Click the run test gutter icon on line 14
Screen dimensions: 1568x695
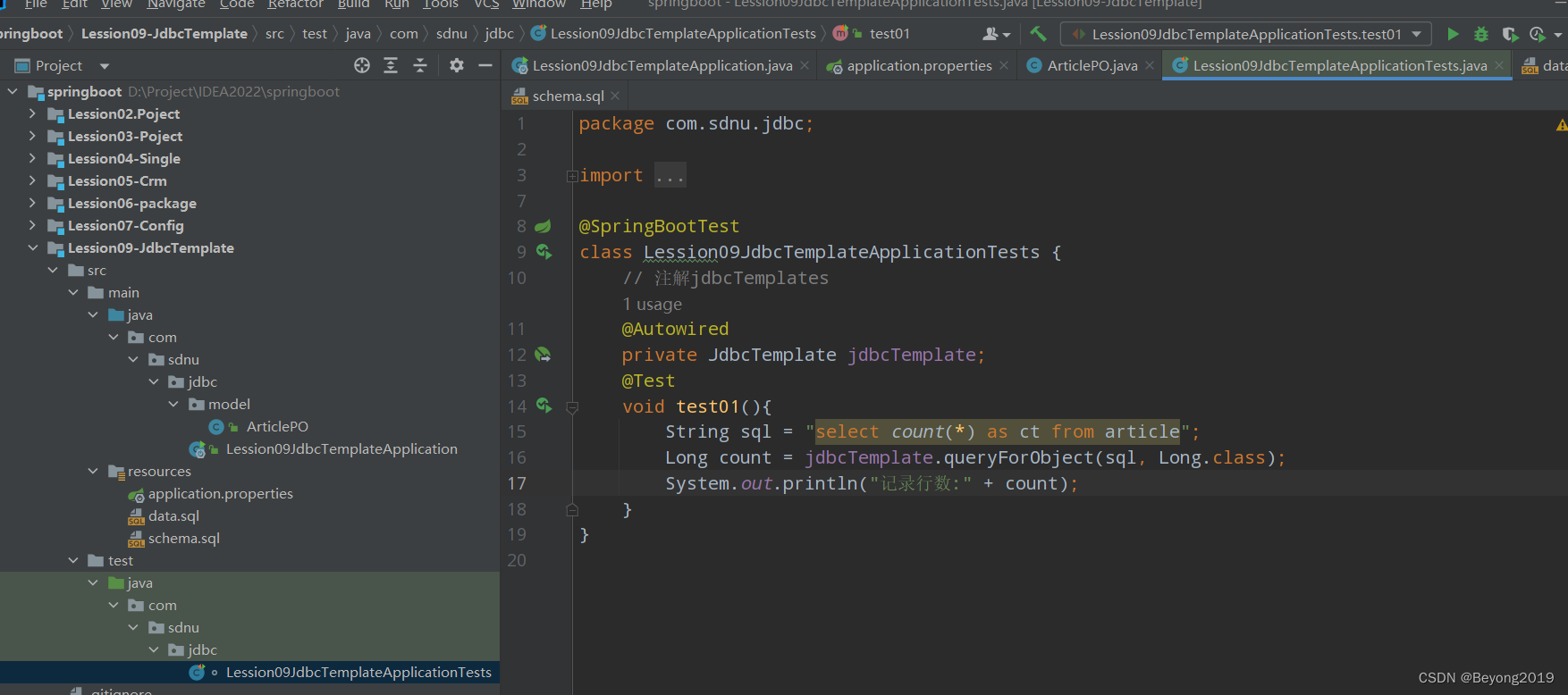[x=544, y=406]
